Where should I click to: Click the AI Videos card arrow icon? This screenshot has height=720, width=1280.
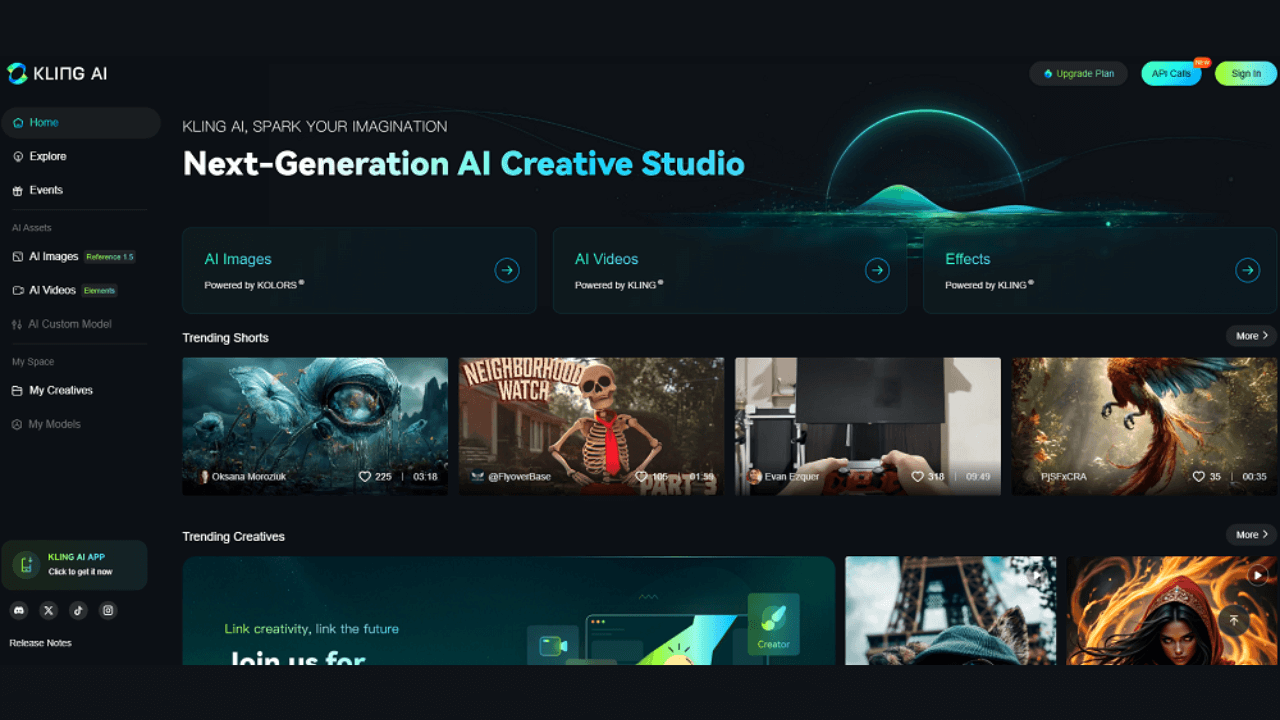pyautogui.click(x=877, y=270)
